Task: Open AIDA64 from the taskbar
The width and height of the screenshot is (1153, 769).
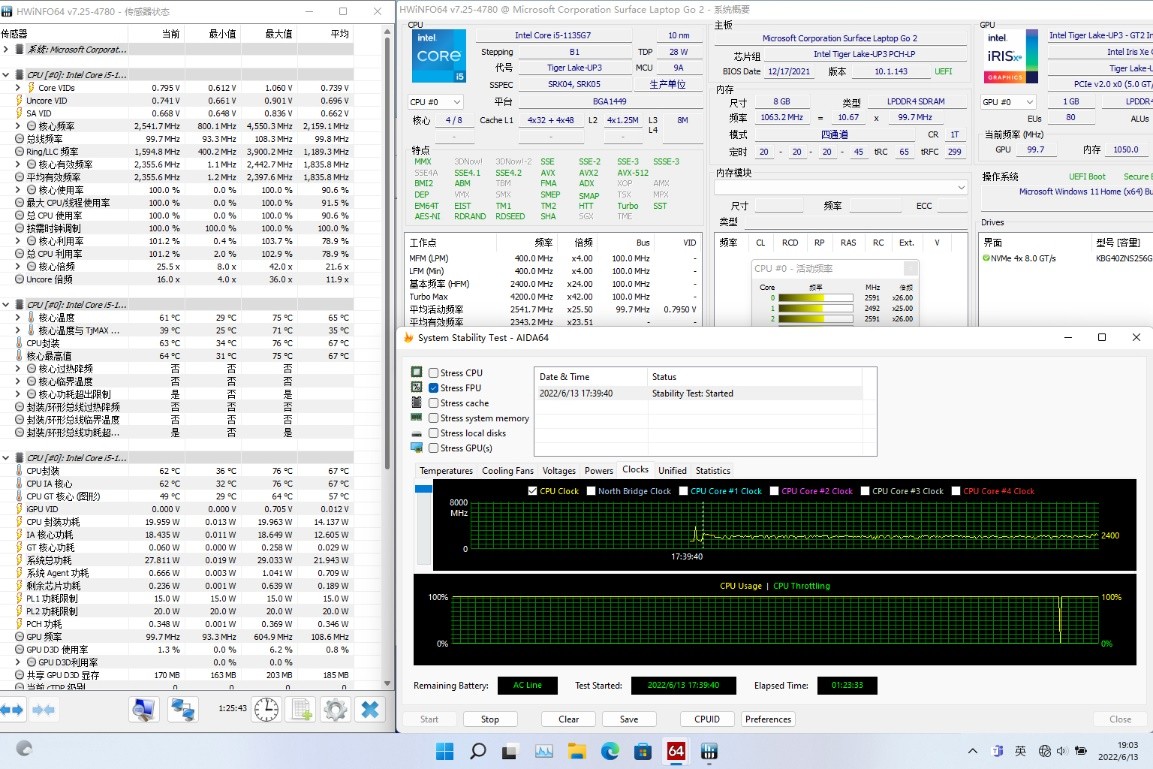Action: tap(675, 751)
